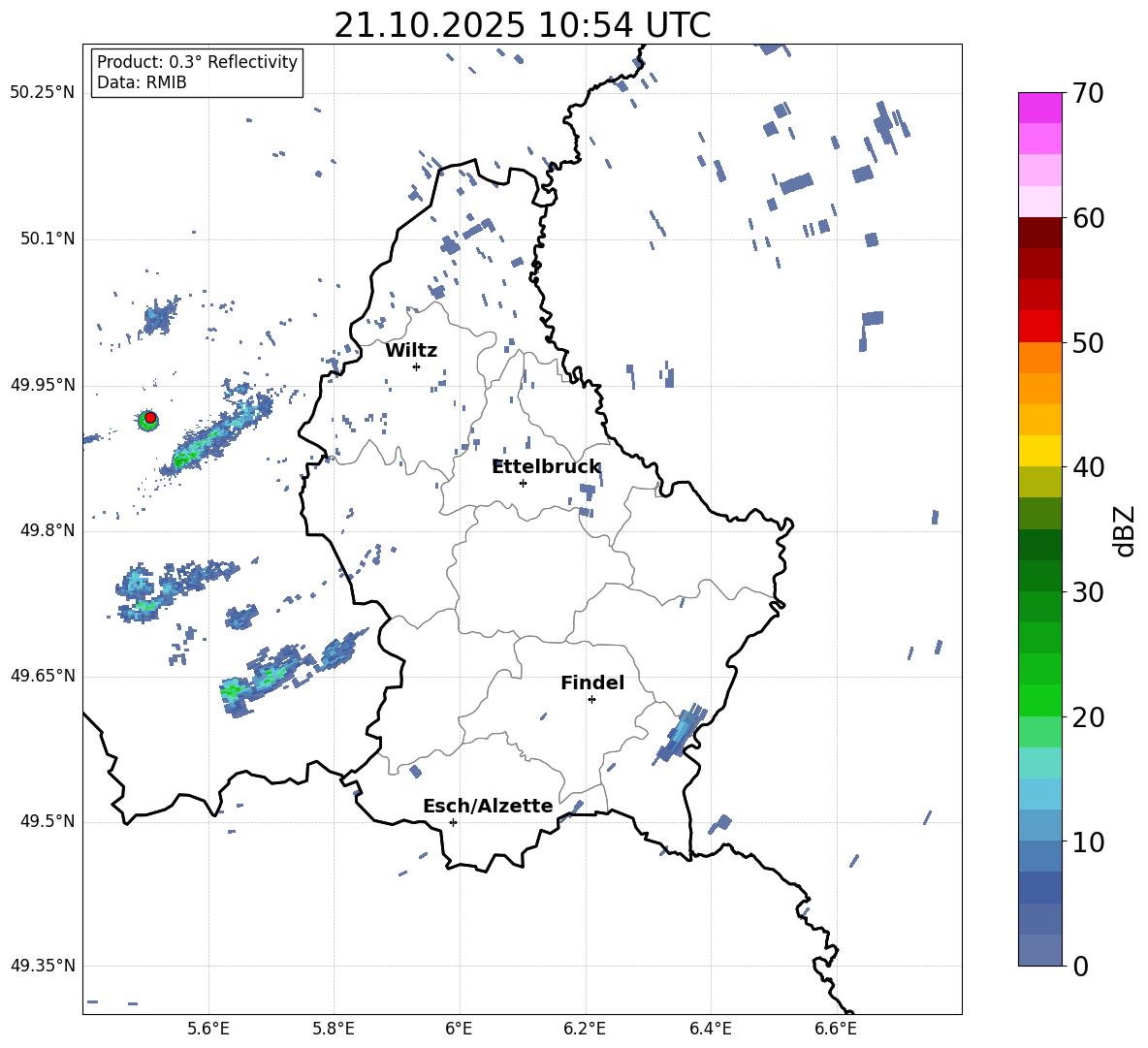Click the 49.5°N latitude tick label
1148x1048 pixels.
pyautogui.click(x=48, y=821)
